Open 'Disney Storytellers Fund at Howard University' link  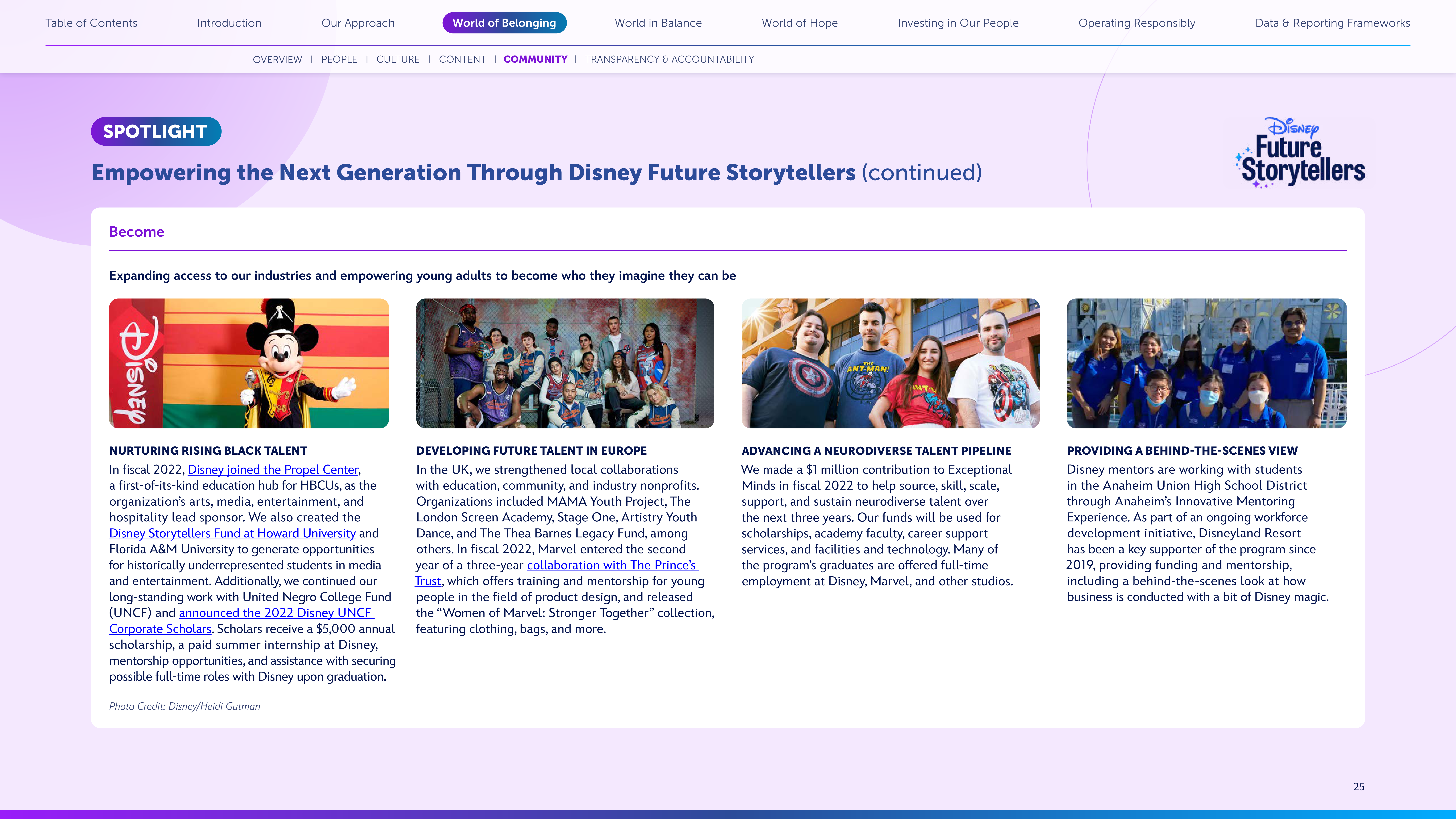[x=232, y=534]
